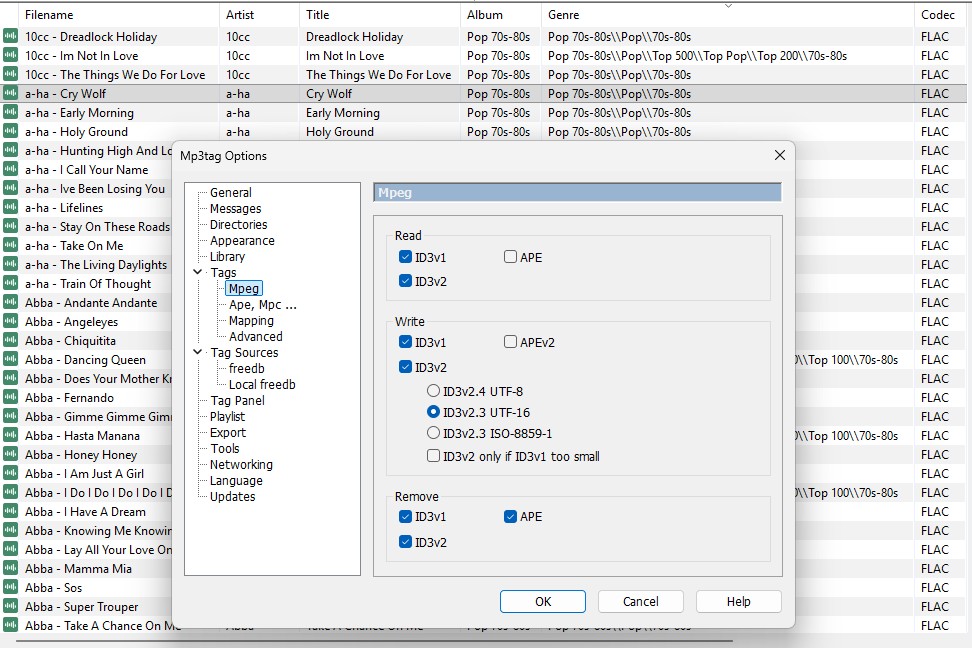Choose ID3v2.3 ISO-8859-1 radio button
The height and width of the screenshot is (648, 972).
[x=434, y=434]
